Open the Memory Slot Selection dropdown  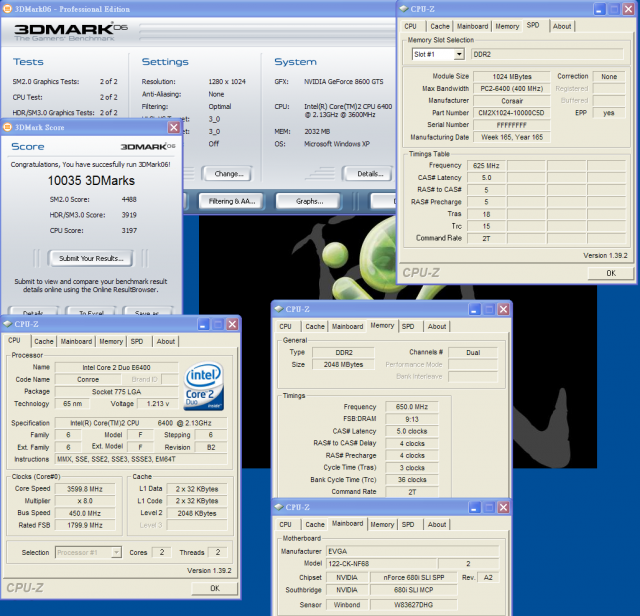pyautogui.click(x=459, y=54)
